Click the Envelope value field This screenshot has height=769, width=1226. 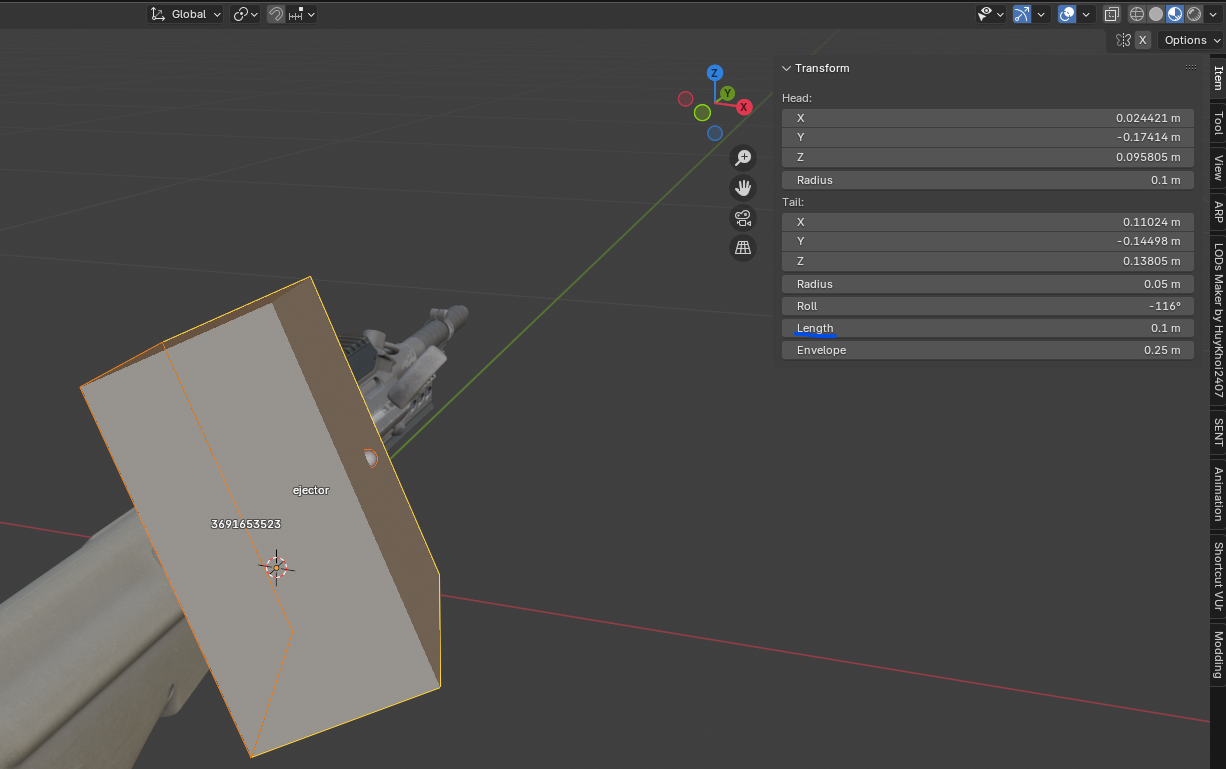tap(987, 350)
